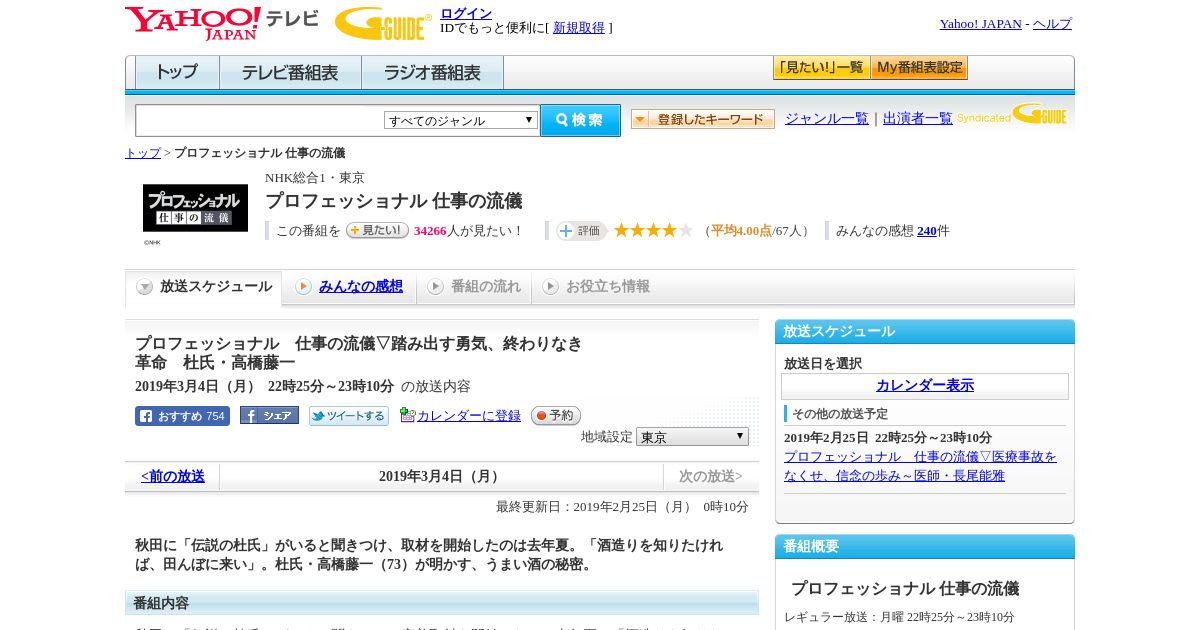
Task: Open the すべてのジャンル dropdown
Action: 461,120
